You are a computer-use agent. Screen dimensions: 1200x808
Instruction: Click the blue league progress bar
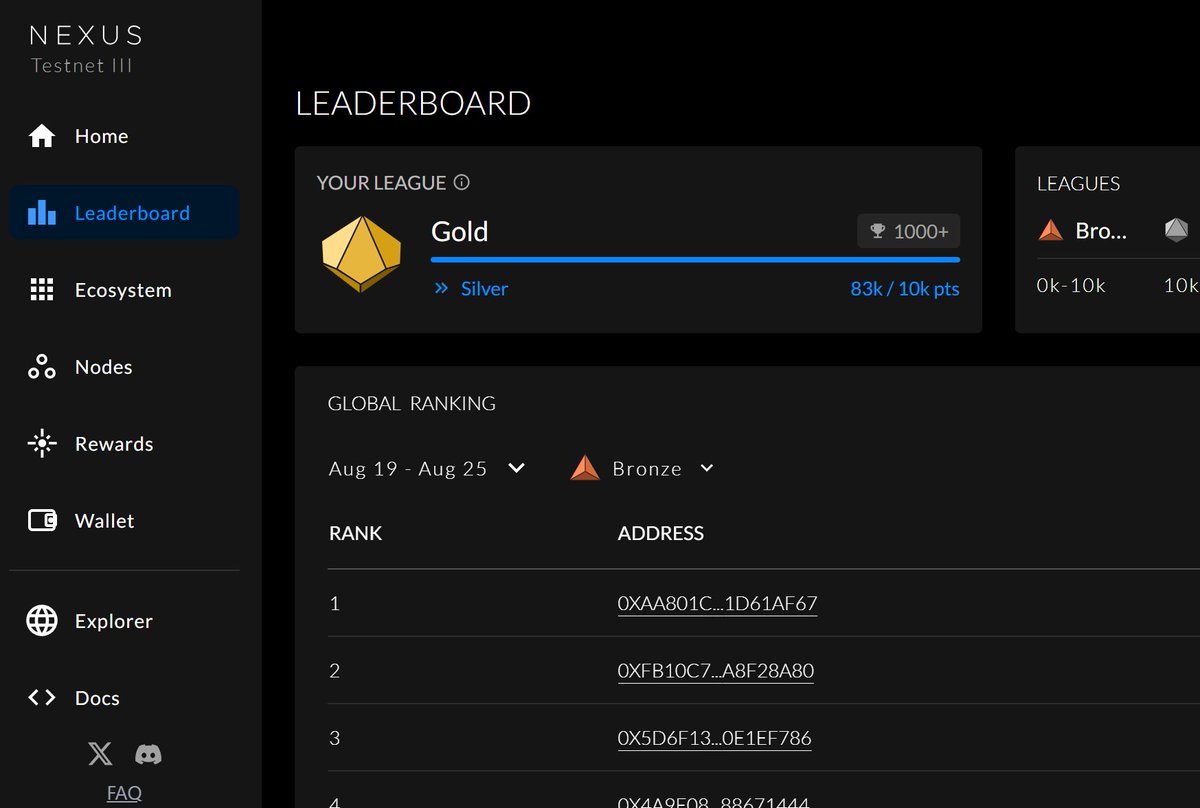(695, 259)
